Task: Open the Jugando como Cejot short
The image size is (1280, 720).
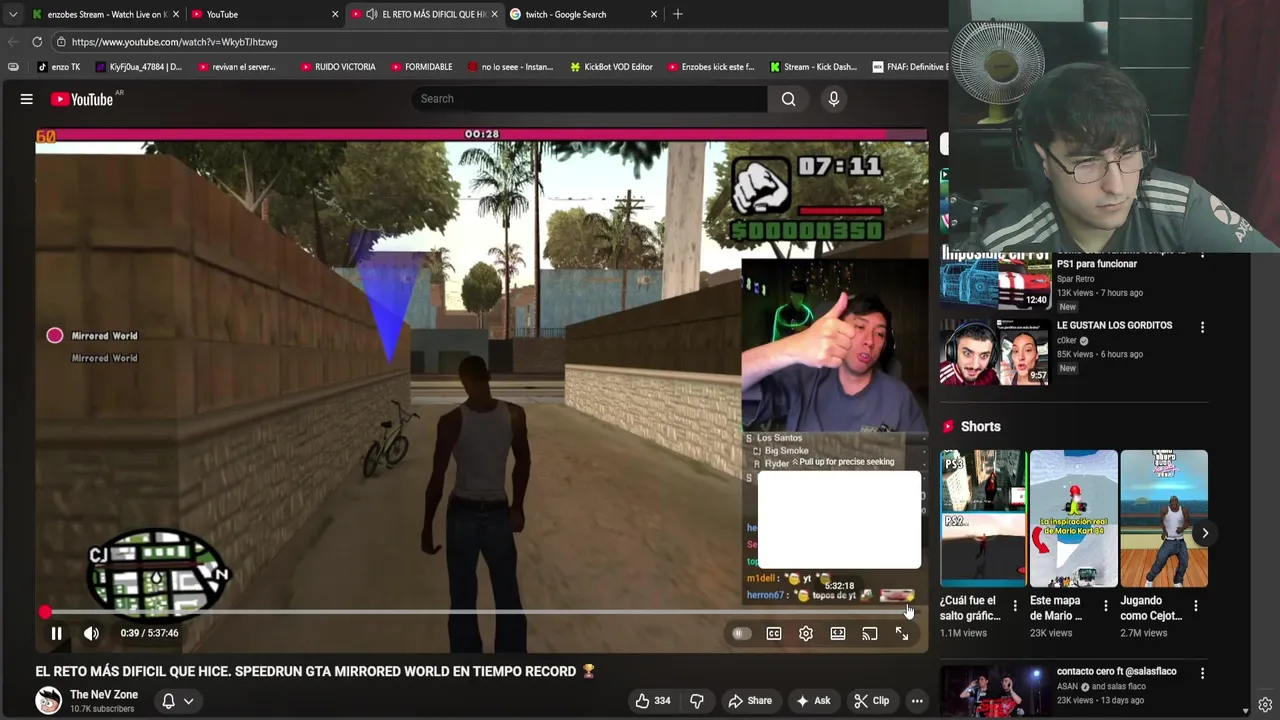Action: [1164, 518]
